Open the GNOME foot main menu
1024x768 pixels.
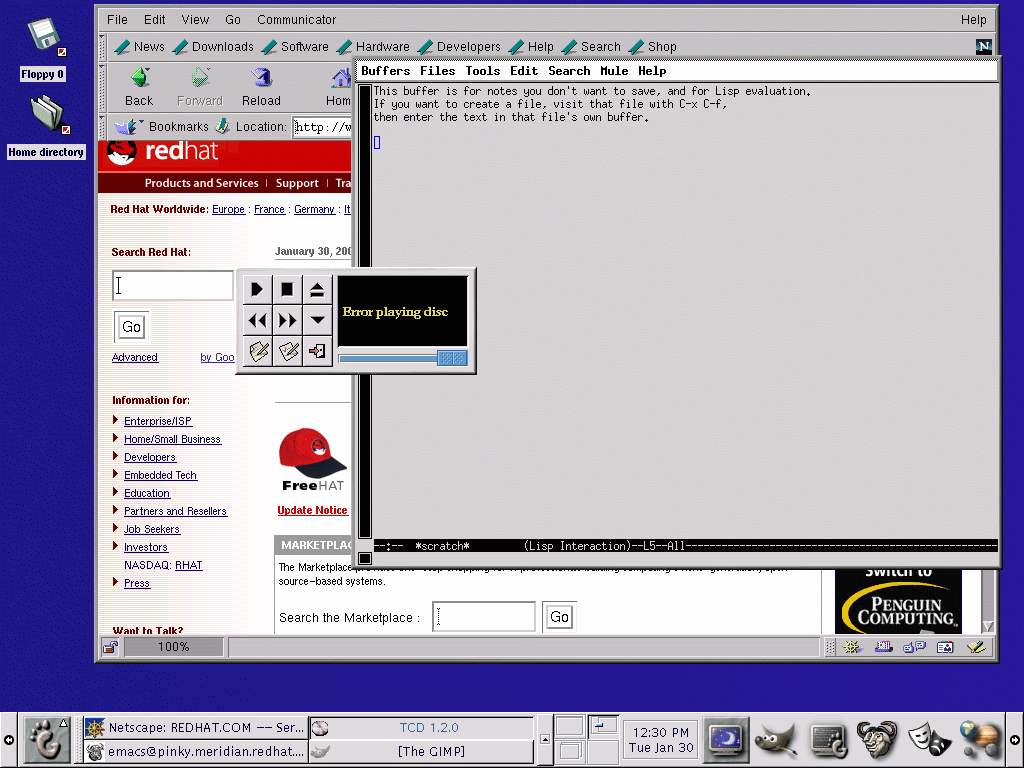pyautogui.click(x=46, y=740)
